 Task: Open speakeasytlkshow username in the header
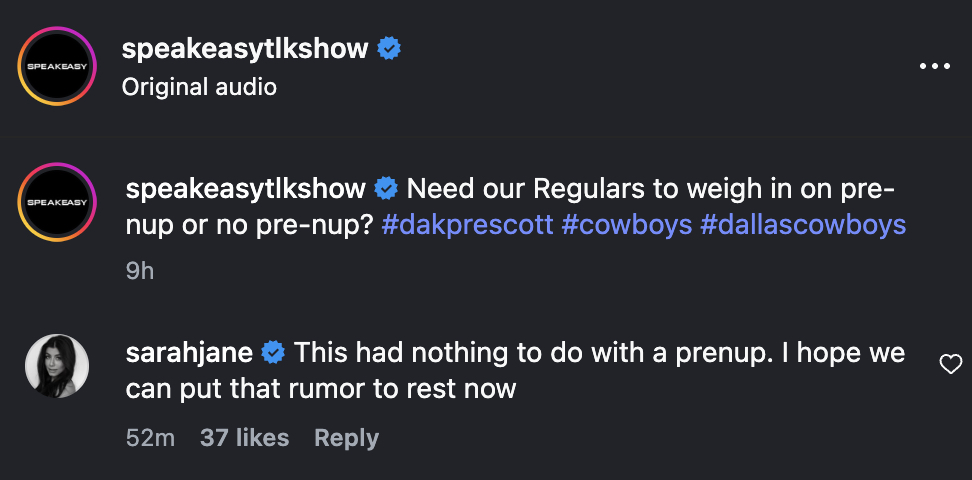pyautogui.click(x=245, y=49)
